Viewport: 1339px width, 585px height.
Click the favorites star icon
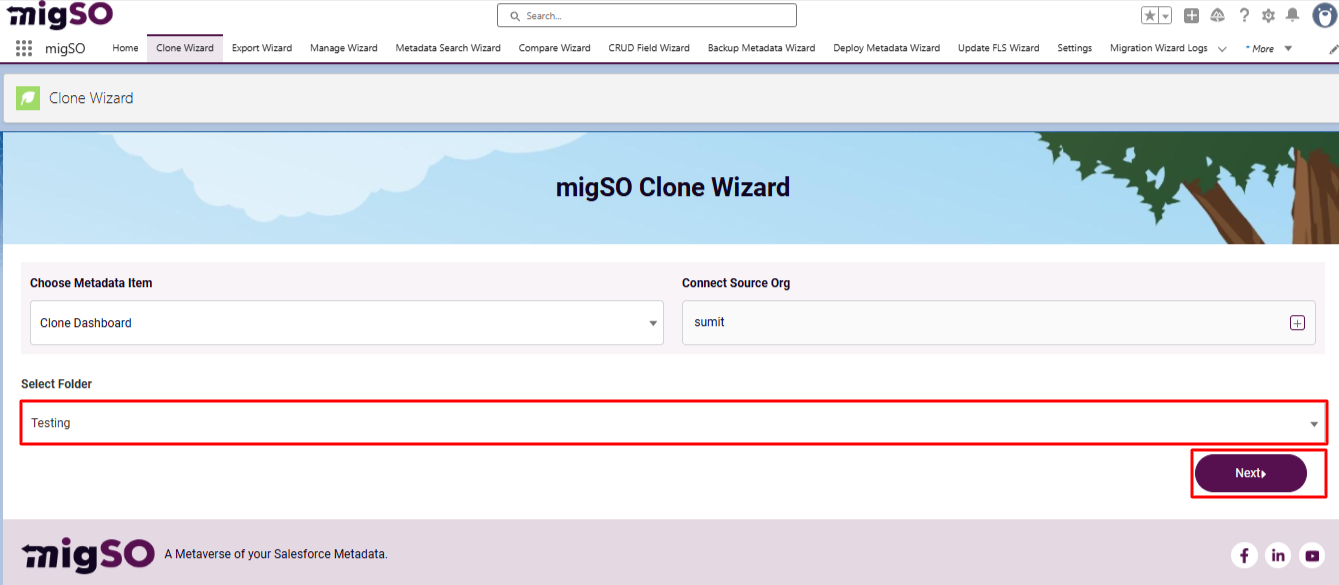click(1152, 14)
